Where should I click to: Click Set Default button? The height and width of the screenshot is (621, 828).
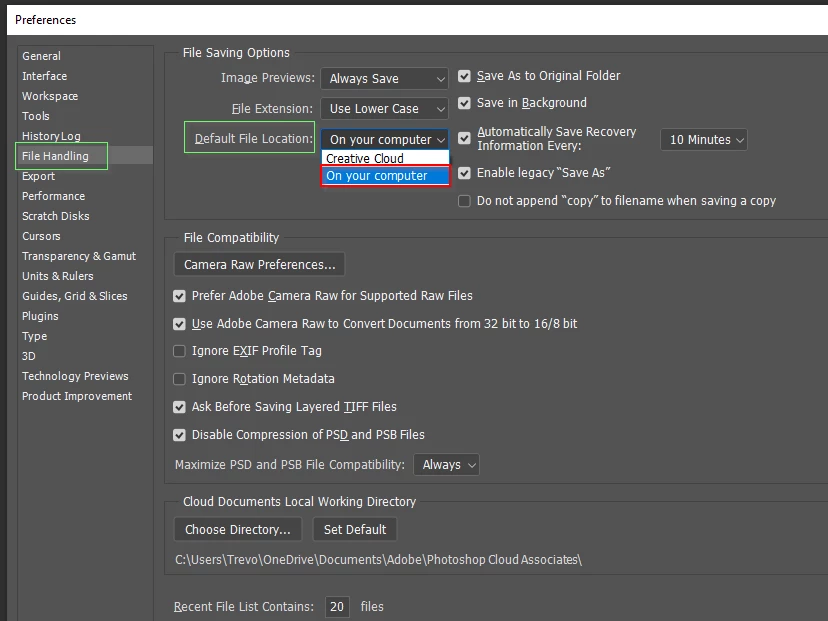(x=355, y=530)
